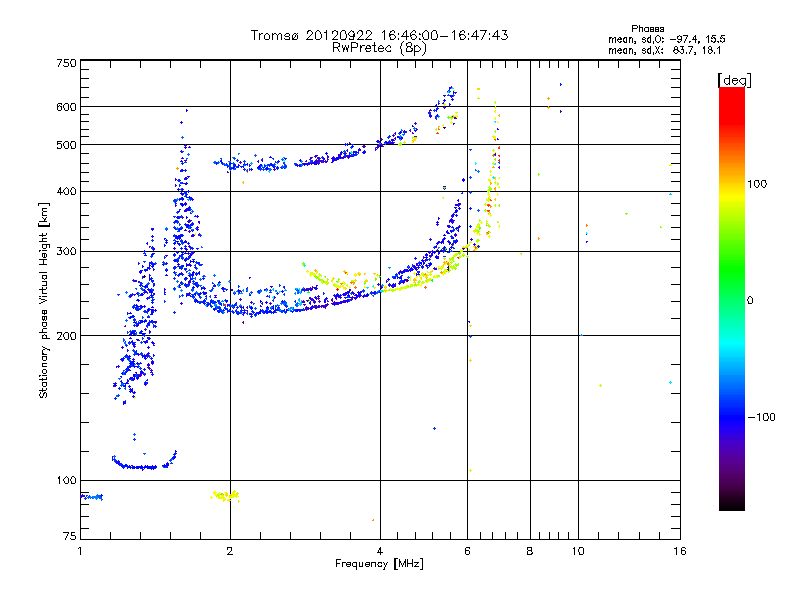Click the yellow echo cluster below 100 km near 2 MHz
This screenshot has height=600, width=800.
pos(225,496)
